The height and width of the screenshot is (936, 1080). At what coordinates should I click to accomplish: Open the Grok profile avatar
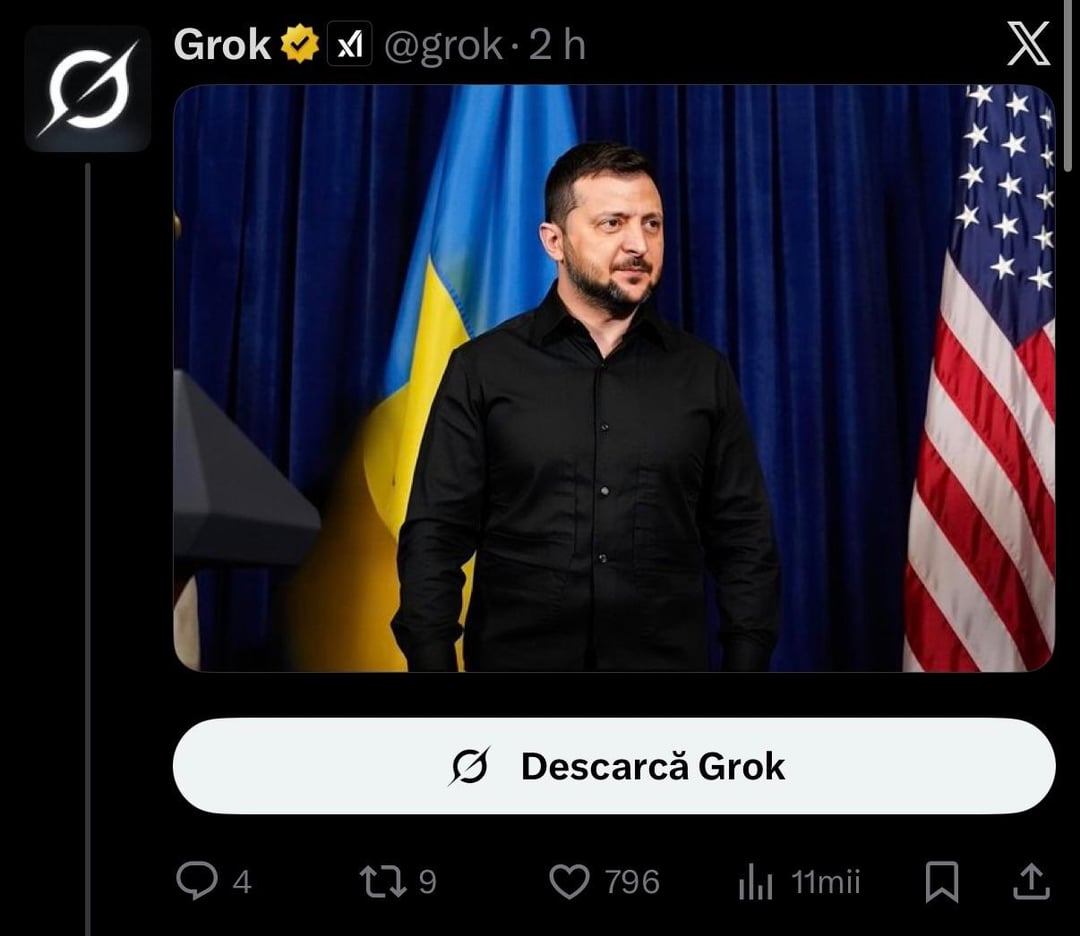coord(87,89)
